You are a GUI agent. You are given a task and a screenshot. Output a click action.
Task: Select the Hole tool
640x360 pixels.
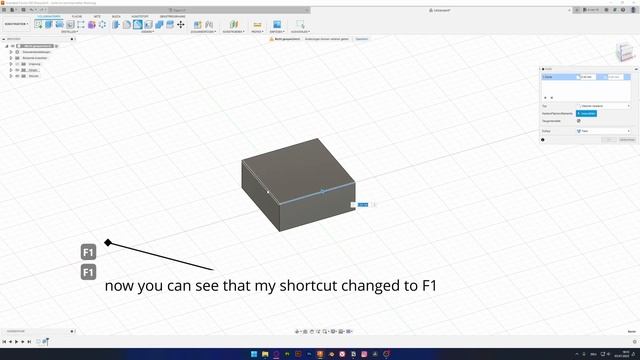click(70, 24)
